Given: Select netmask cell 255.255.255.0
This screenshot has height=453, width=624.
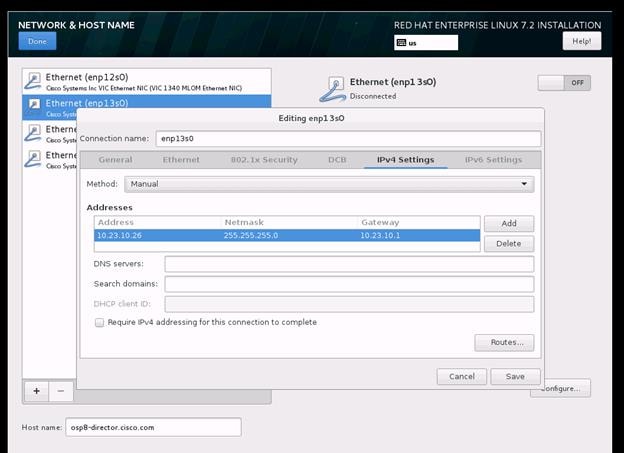Looking at the screenshot, I should [x=251, y=235].
